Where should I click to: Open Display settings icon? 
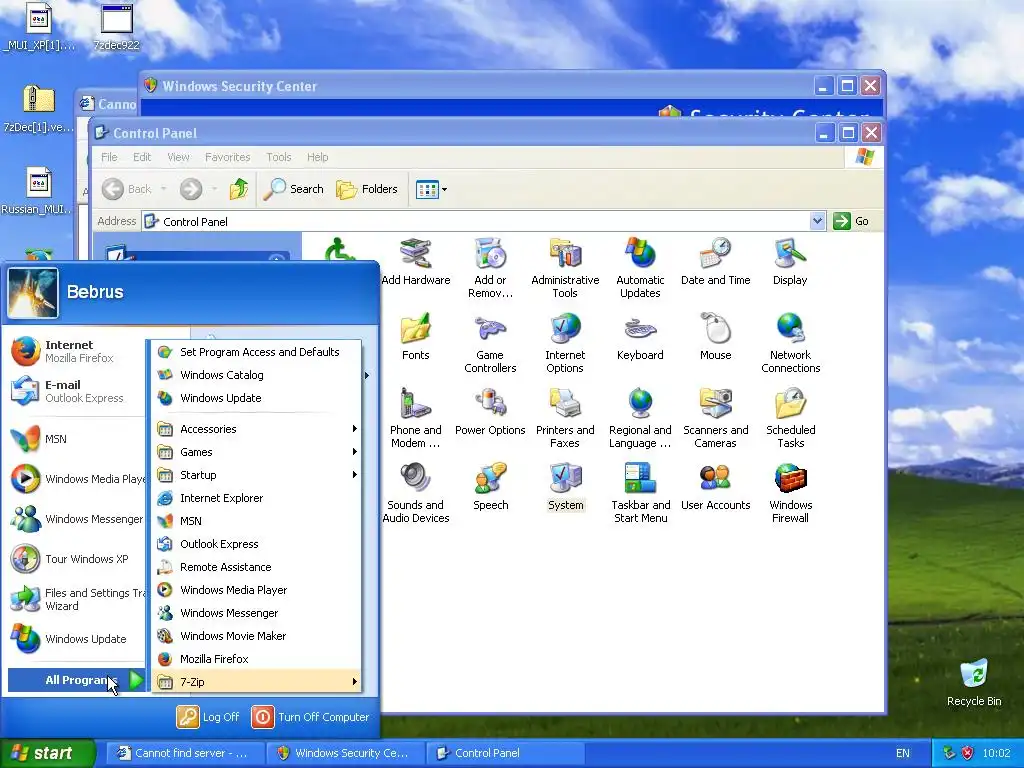point(790,263)
